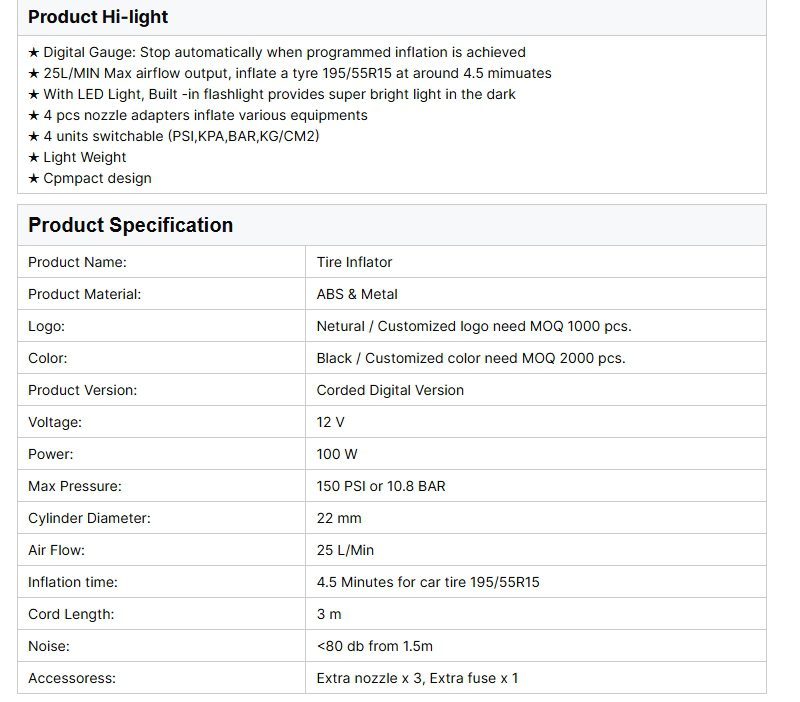This screenshot has width=800, height=702.
Task: Click the "Cord Length:" row label
Action: pos(71,614)
